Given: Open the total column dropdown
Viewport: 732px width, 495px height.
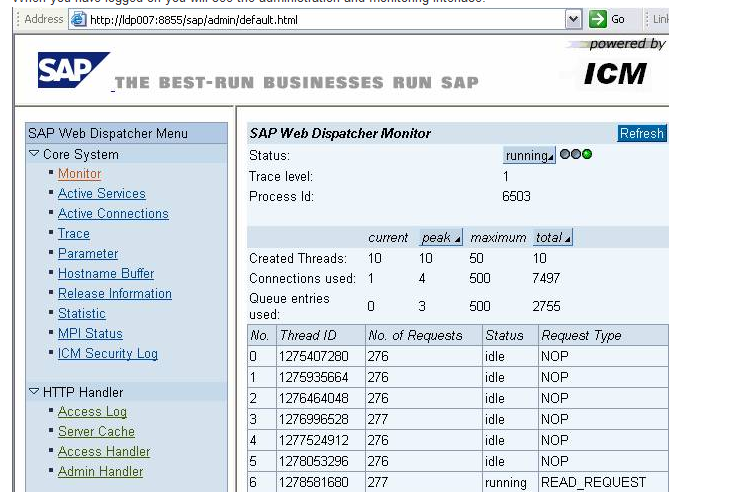Looking at the screenshot, I should tap(553, 238).
